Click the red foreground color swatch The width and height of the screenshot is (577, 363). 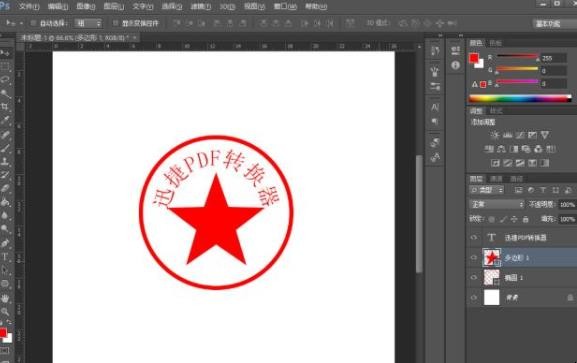(473, 58)
